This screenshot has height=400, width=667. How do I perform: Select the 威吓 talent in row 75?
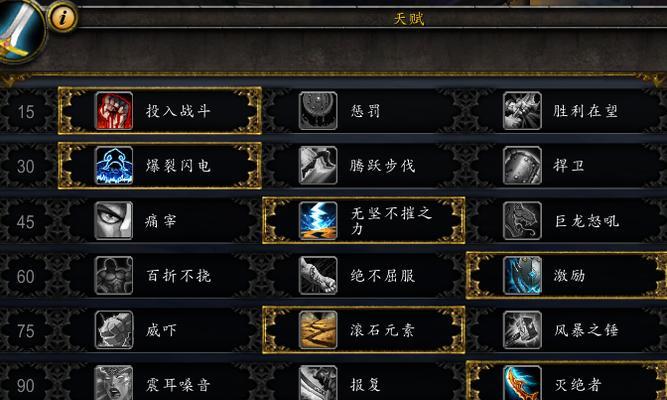pos(160,330)
